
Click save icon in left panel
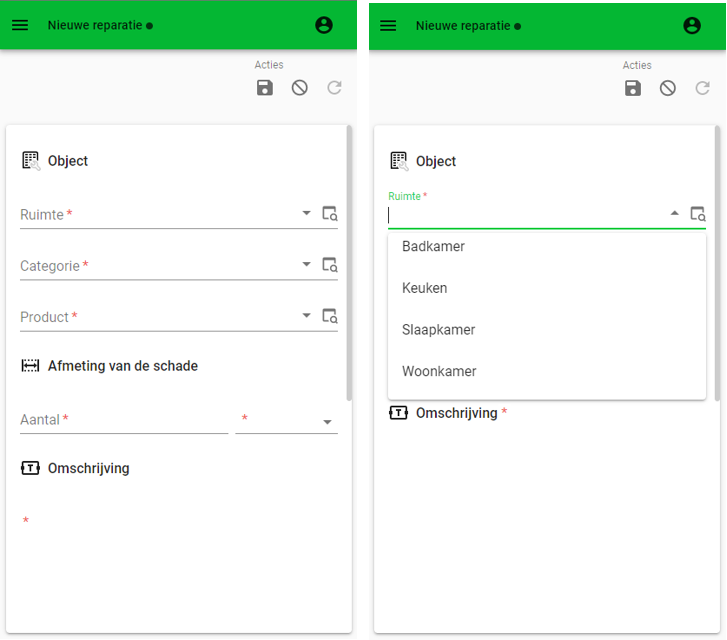(265, 88)
